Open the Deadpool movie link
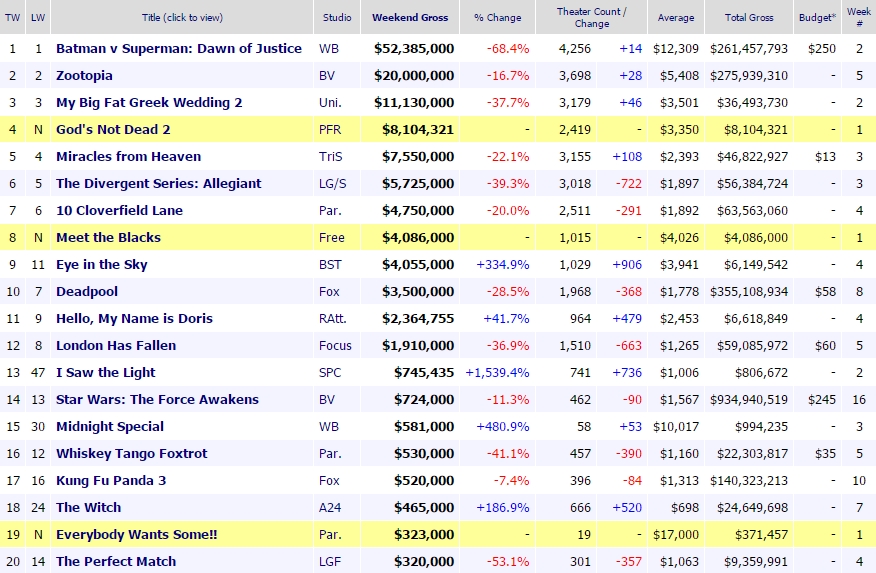 coord(87,292)
